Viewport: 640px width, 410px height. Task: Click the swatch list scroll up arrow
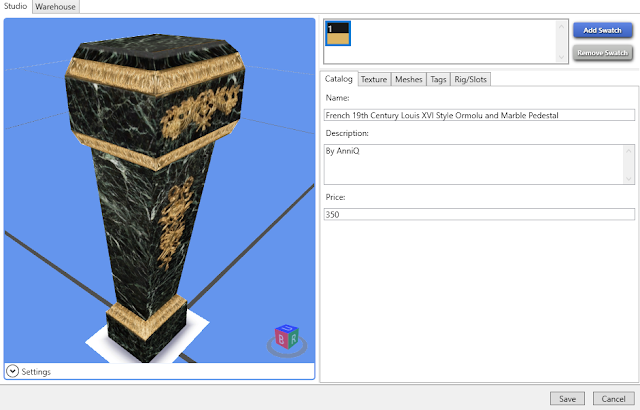point(561,27)
